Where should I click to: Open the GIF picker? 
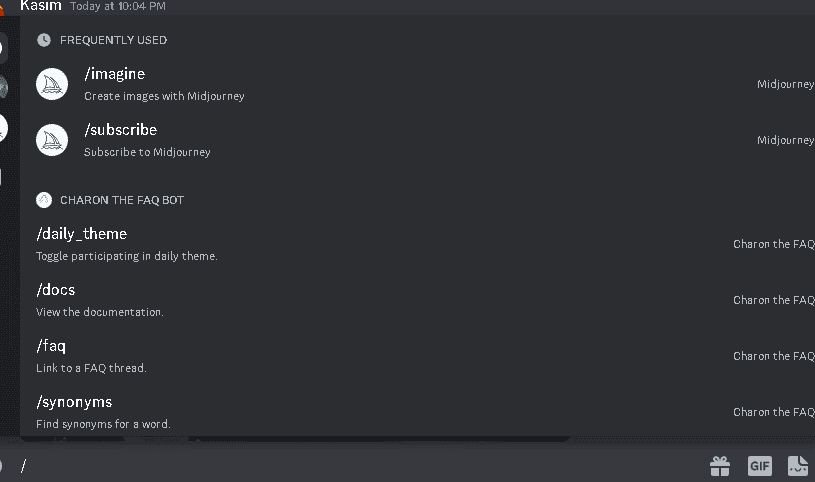coord(759,466)
